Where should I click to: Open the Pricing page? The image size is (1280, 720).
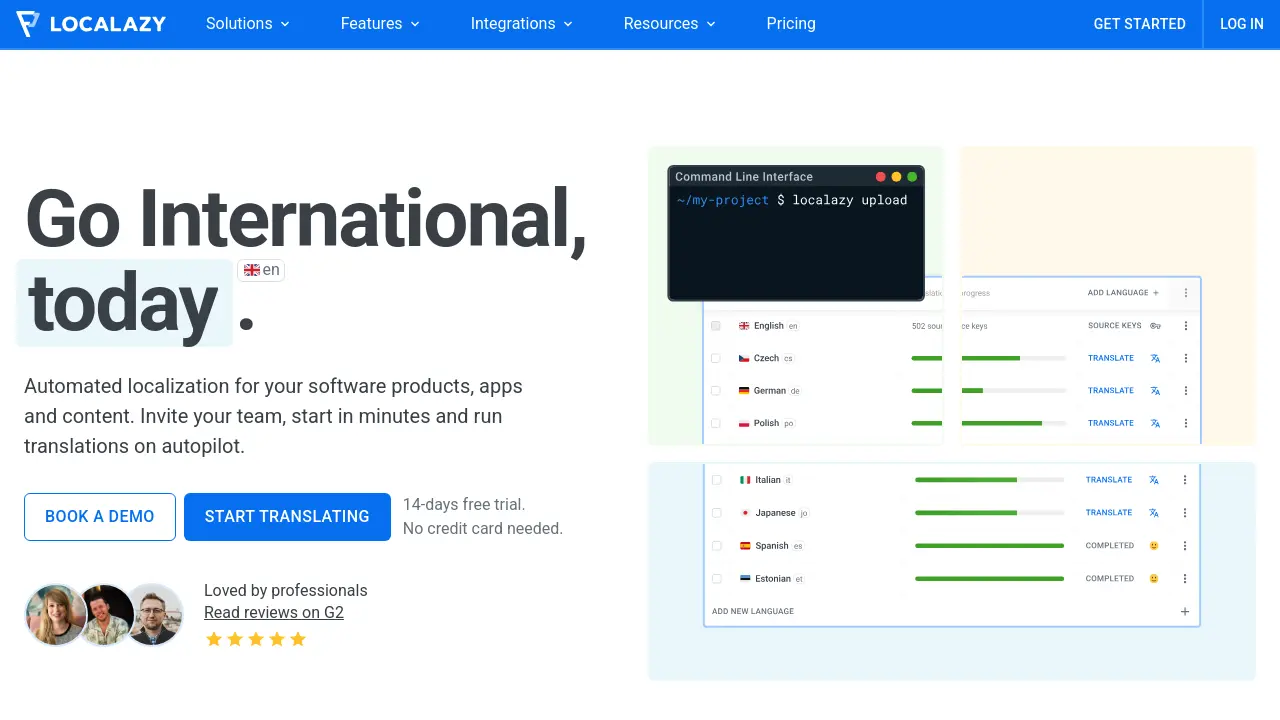(791, 24)
